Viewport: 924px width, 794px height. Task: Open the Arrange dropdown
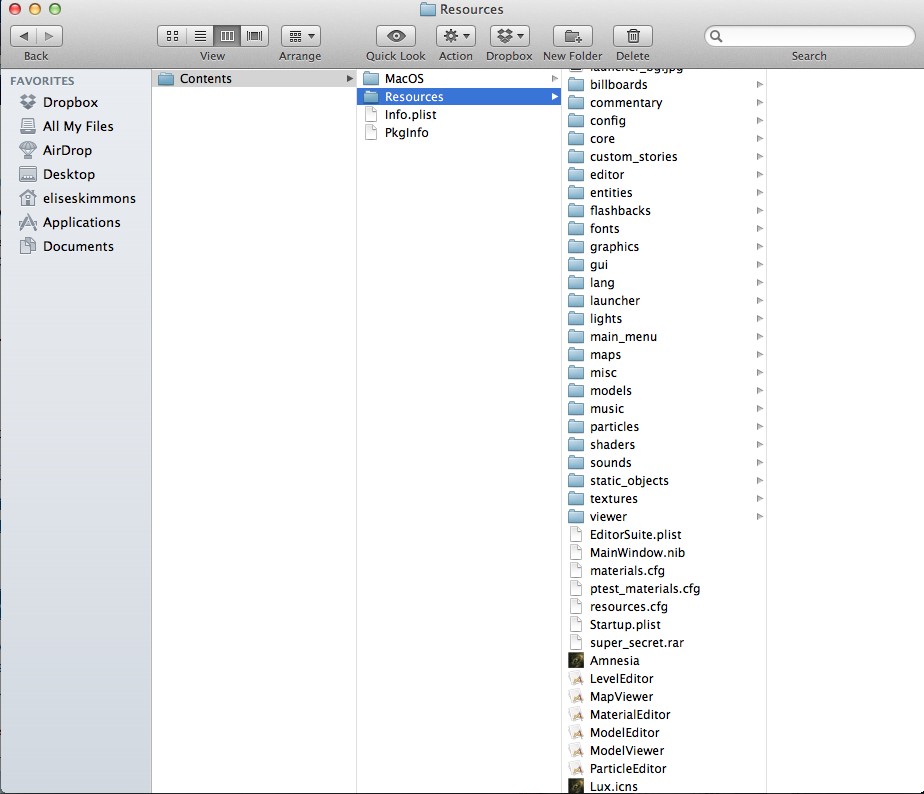pos(300,36)
